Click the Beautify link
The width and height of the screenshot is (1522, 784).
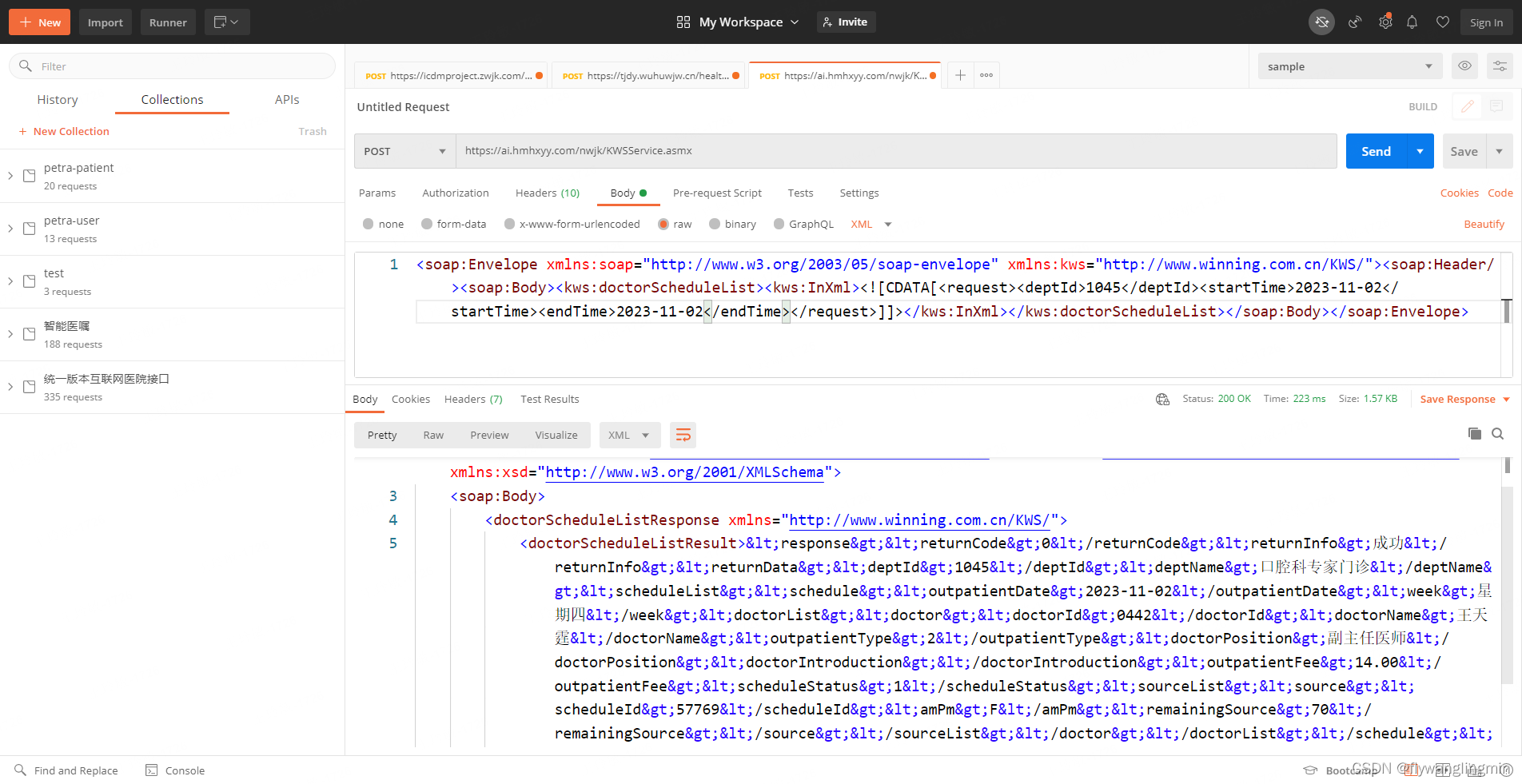(1484, 224)
